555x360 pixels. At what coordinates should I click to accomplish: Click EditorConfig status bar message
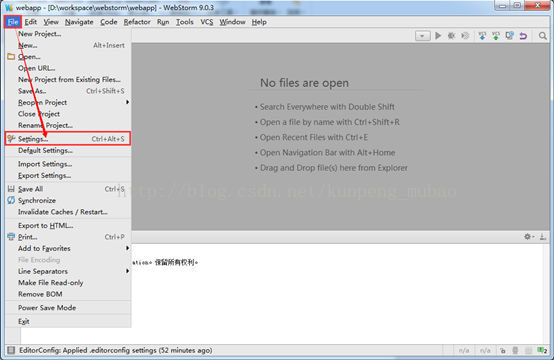(116, 350)
